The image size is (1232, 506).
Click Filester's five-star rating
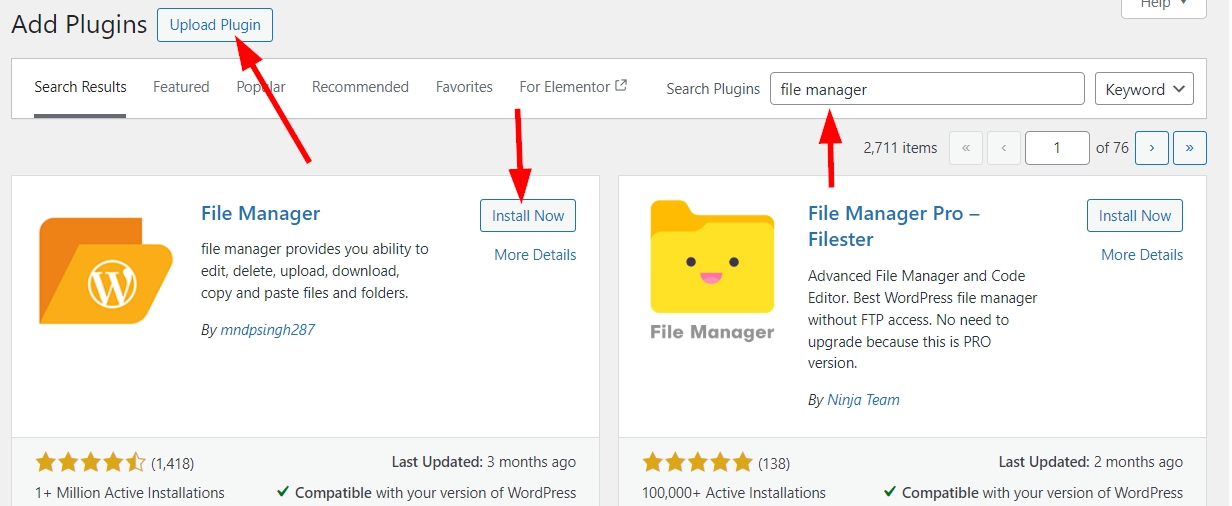point(697,463)
